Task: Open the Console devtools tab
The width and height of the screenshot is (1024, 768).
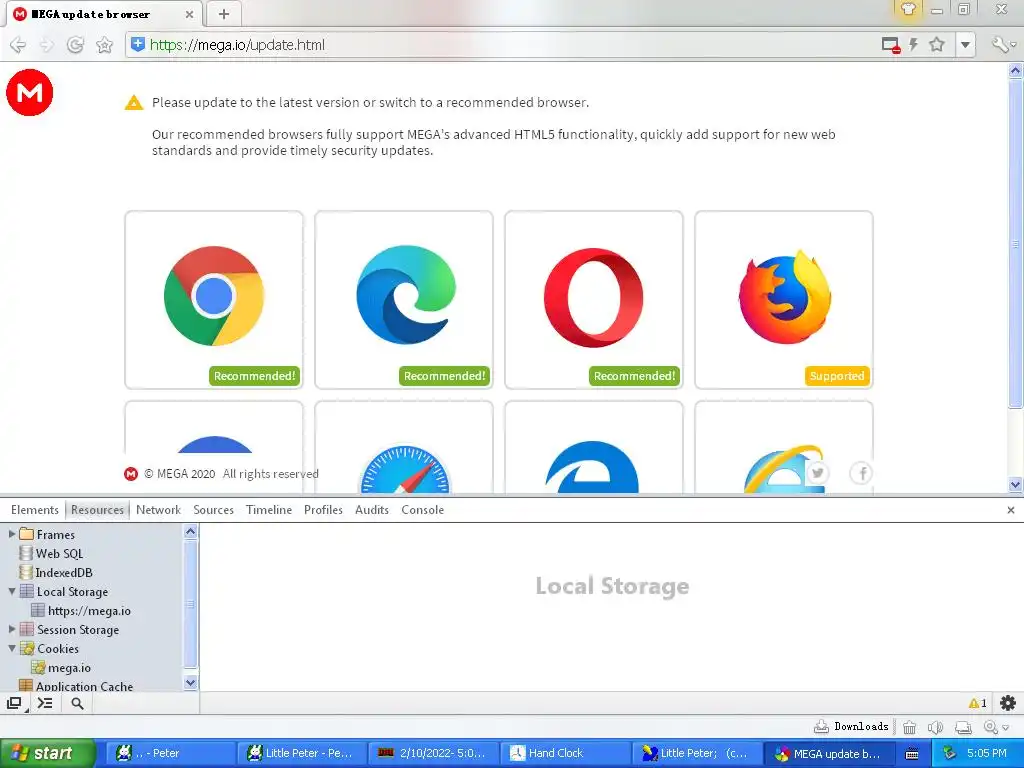Action: 423,510
